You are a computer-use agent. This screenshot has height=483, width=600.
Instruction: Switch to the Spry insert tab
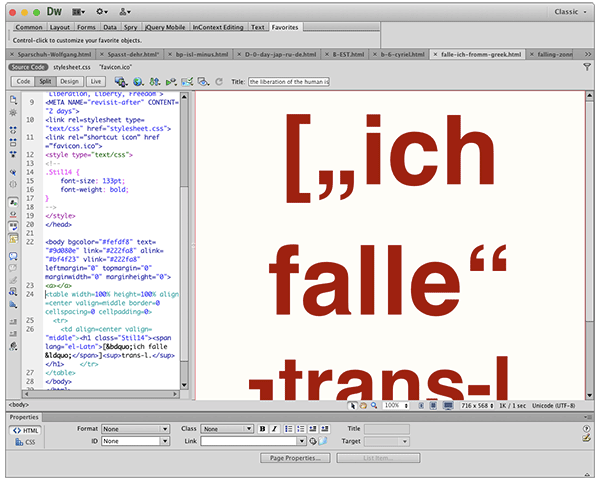point(130,27)
